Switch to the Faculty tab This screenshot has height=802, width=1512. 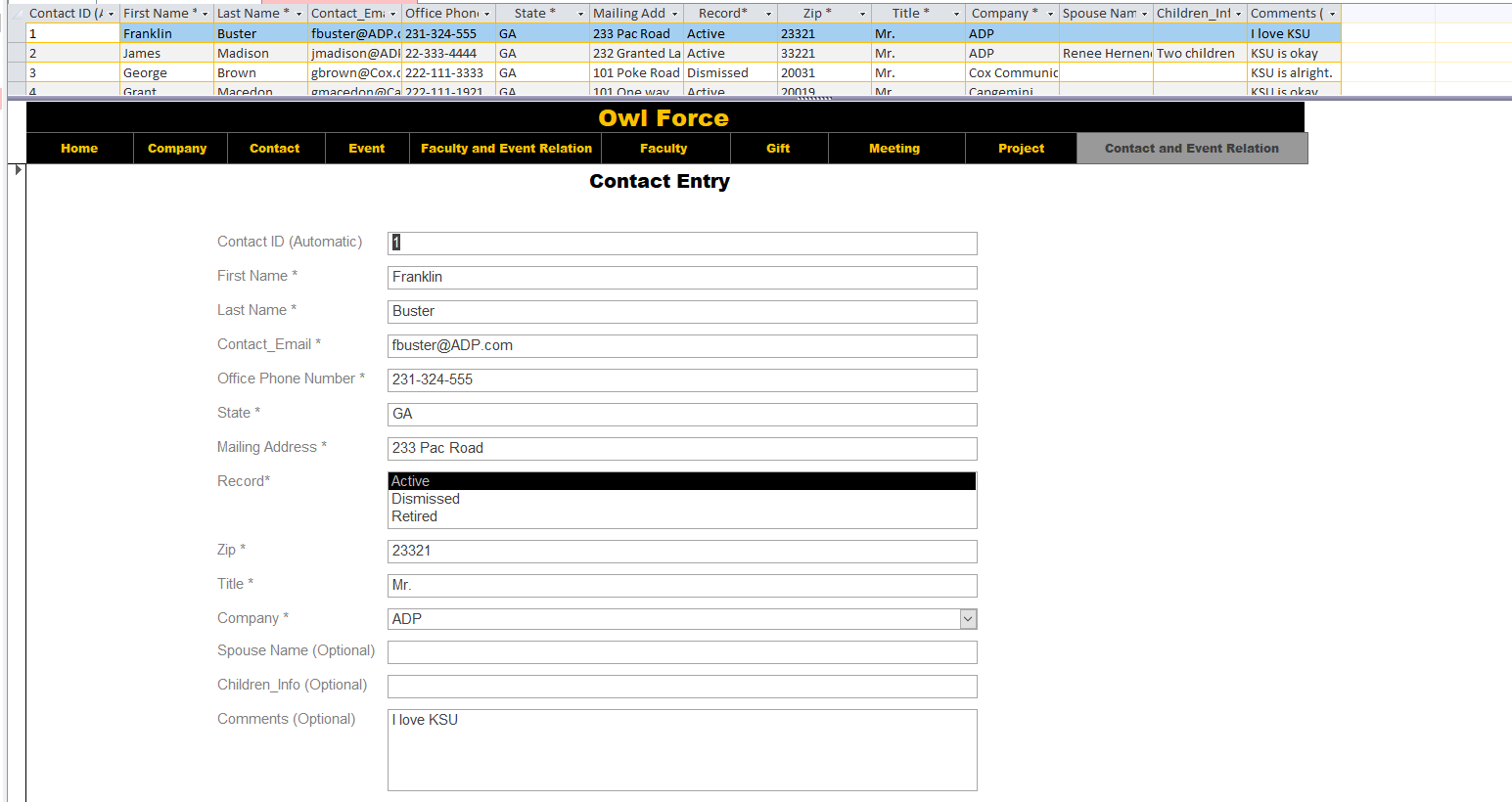pyautogui.click(x=664, y=149)
